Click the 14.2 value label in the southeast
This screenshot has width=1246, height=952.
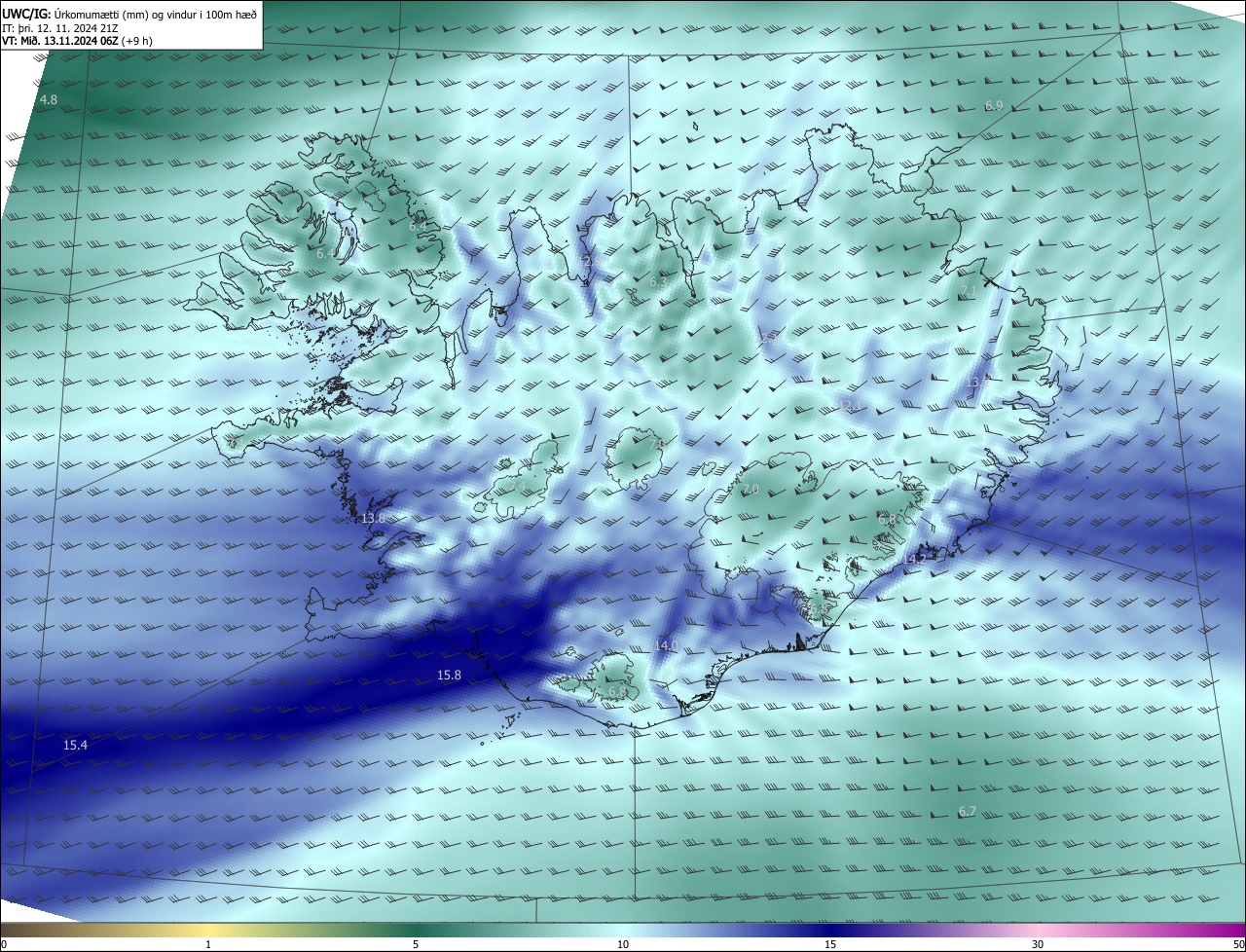914,560
